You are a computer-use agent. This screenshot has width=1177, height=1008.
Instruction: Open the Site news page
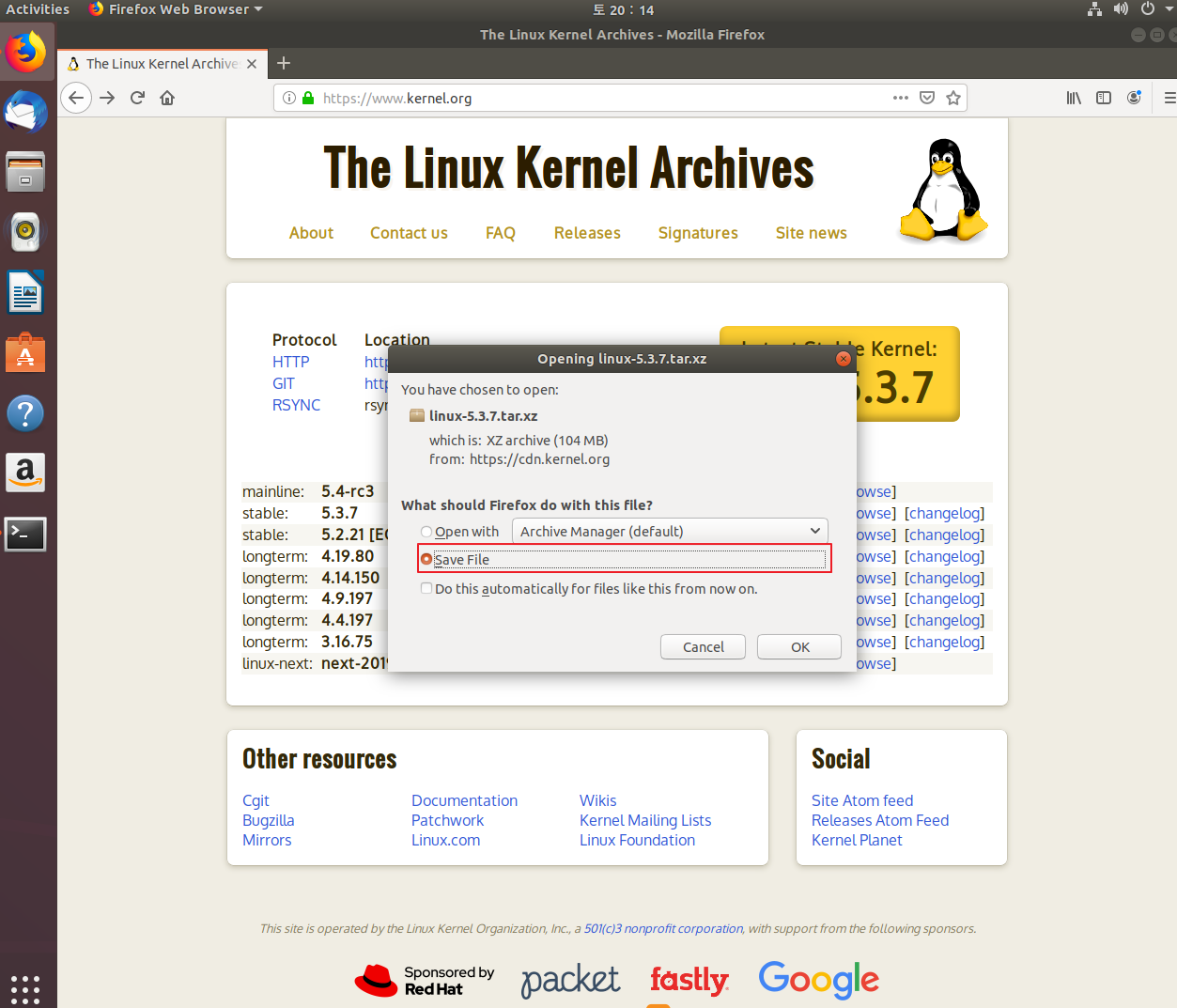click(x=812, y=233)
